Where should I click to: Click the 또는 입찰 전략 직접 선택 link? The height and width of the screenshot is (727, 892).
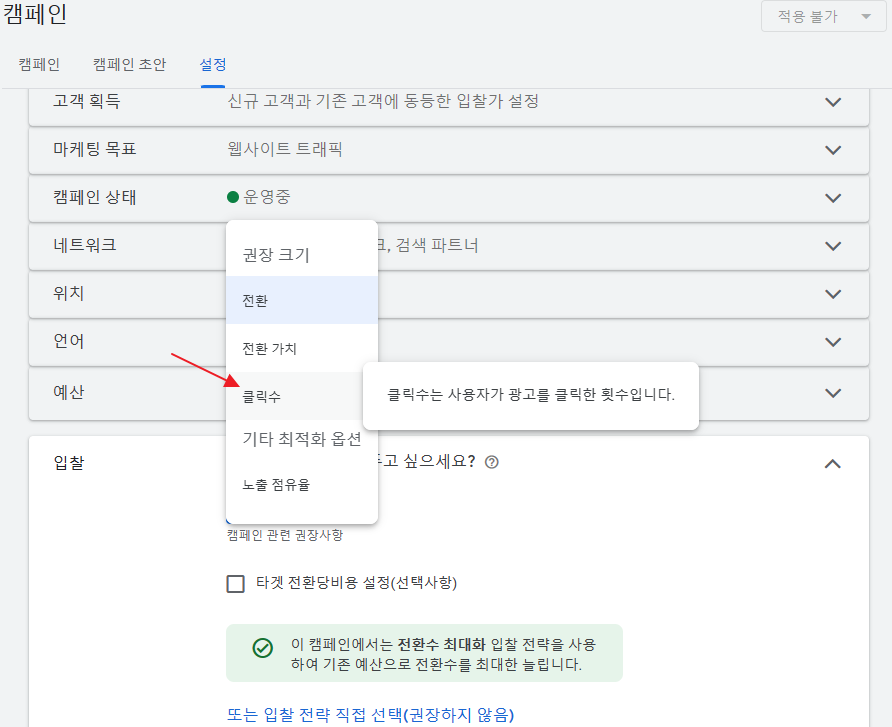click(370, 714)
